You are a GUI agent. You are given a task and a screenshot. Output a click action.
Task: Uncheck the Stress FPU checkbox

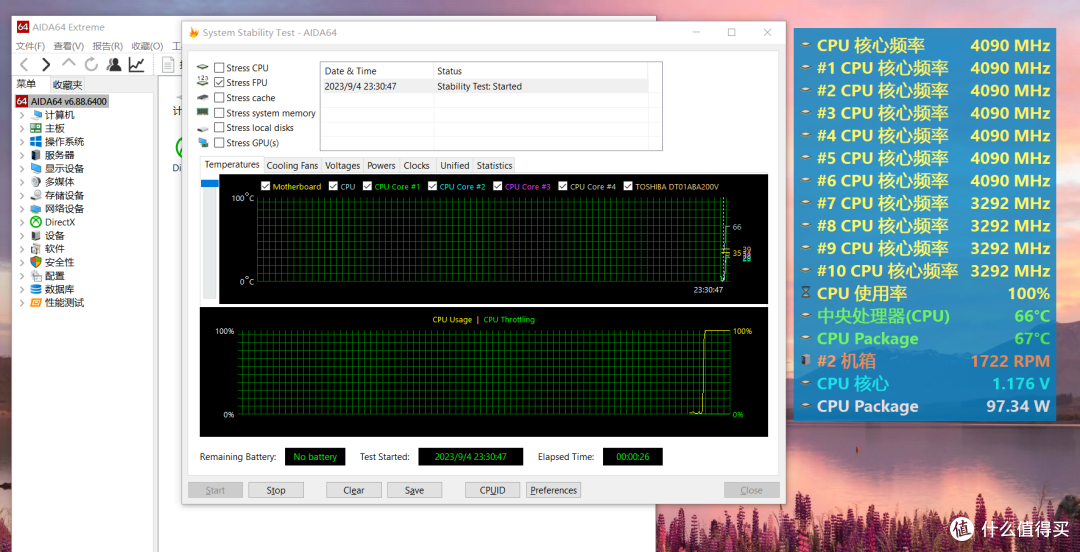219,83
